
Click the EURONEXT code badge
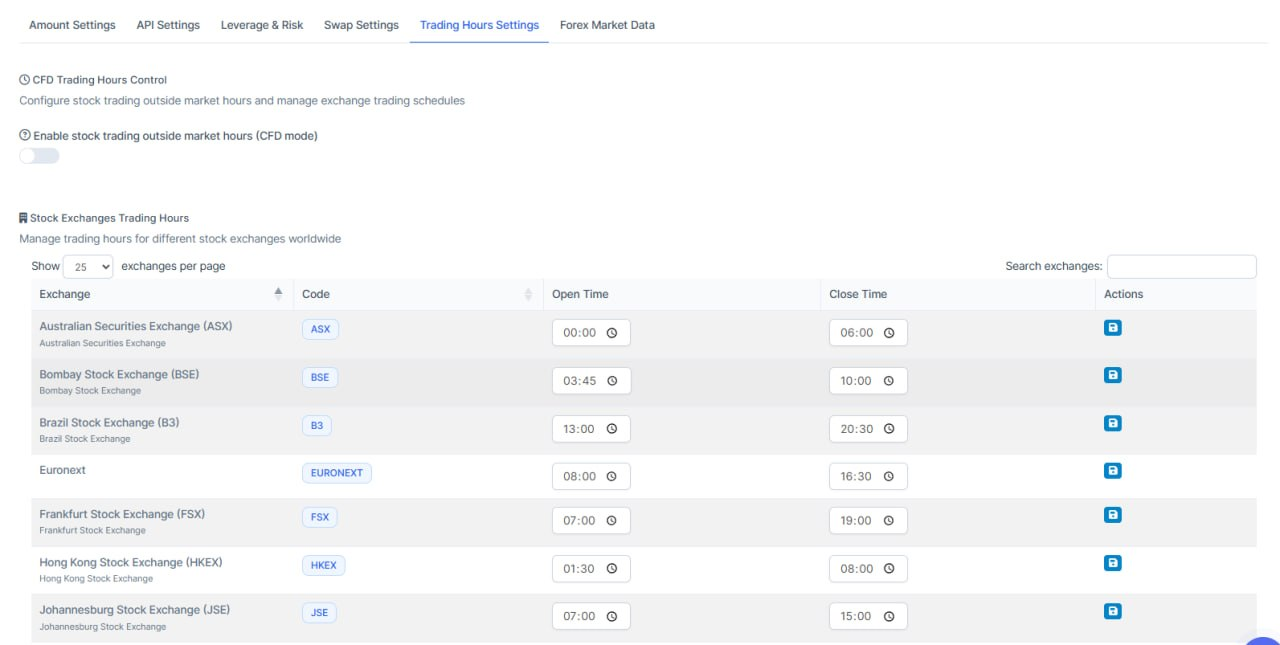coord(337,473)
